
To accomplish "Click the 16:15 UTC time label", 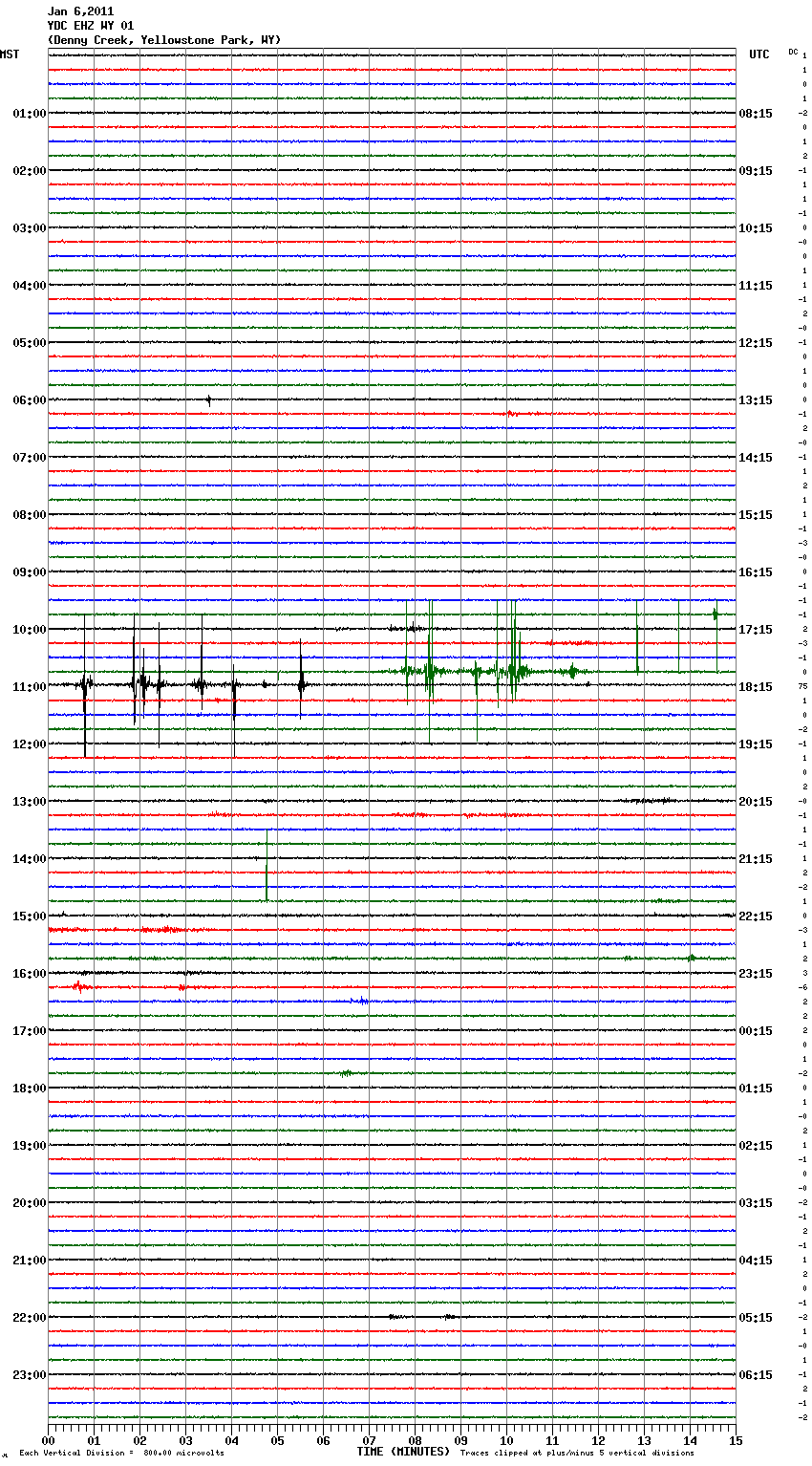I will point(756,572).
